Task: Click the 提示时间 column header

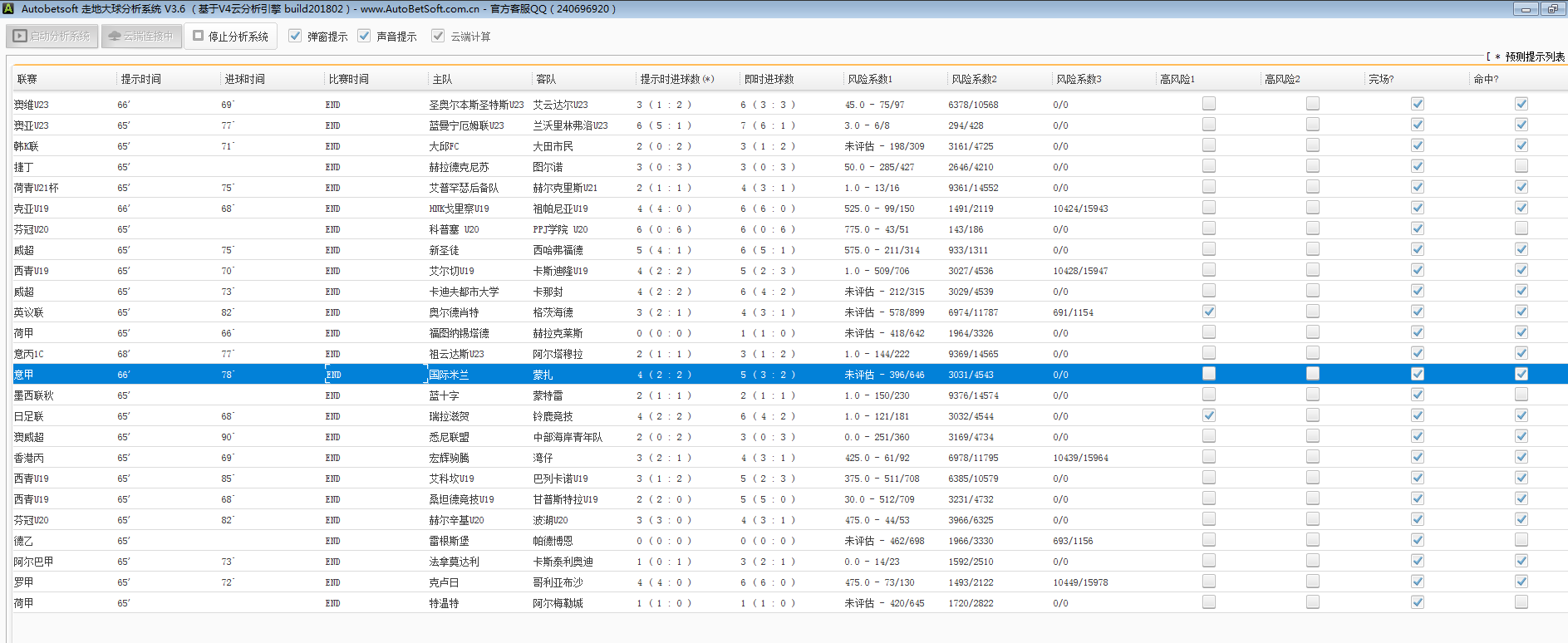Action: coord(141,79)
